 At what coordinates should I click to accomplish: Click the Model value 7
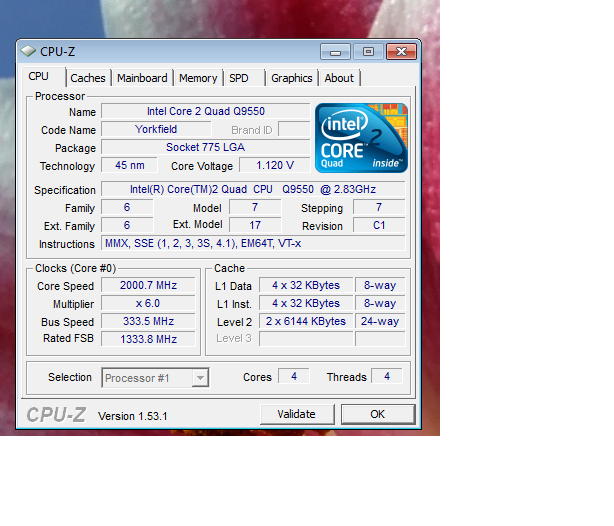point(255,207)
